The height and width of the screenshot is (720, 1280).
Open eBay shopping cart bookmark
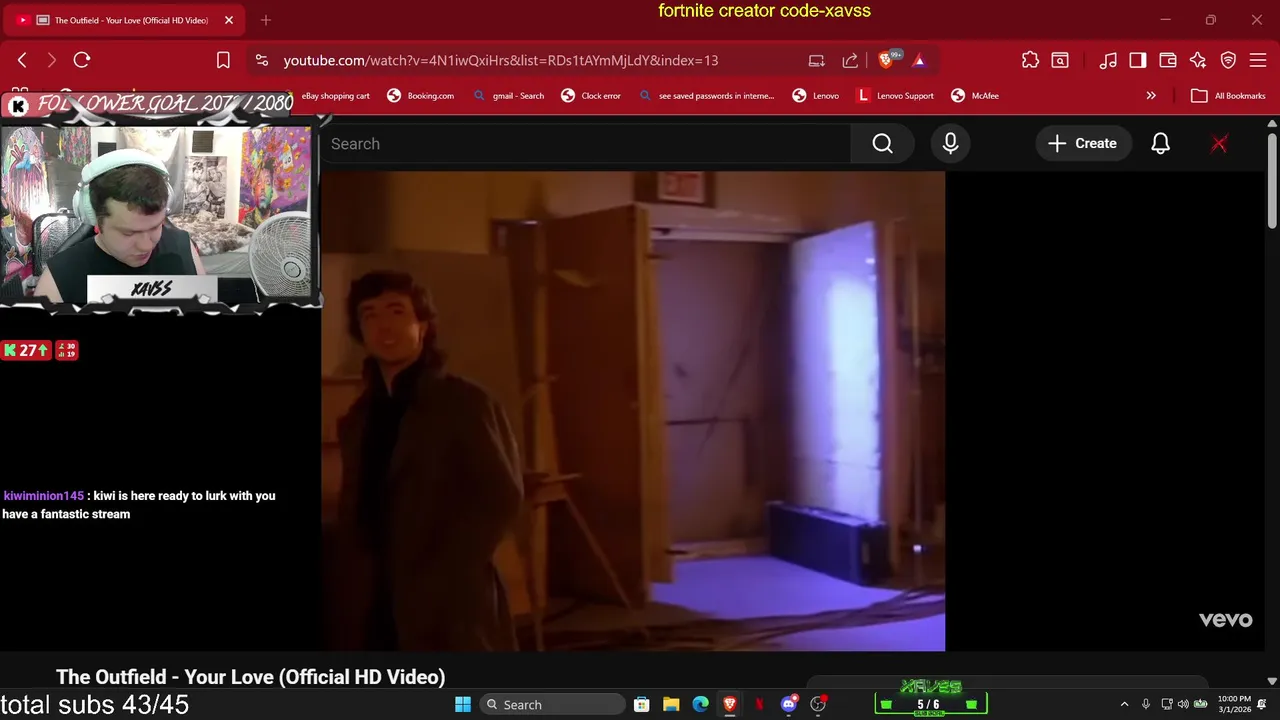coord(335,96)
